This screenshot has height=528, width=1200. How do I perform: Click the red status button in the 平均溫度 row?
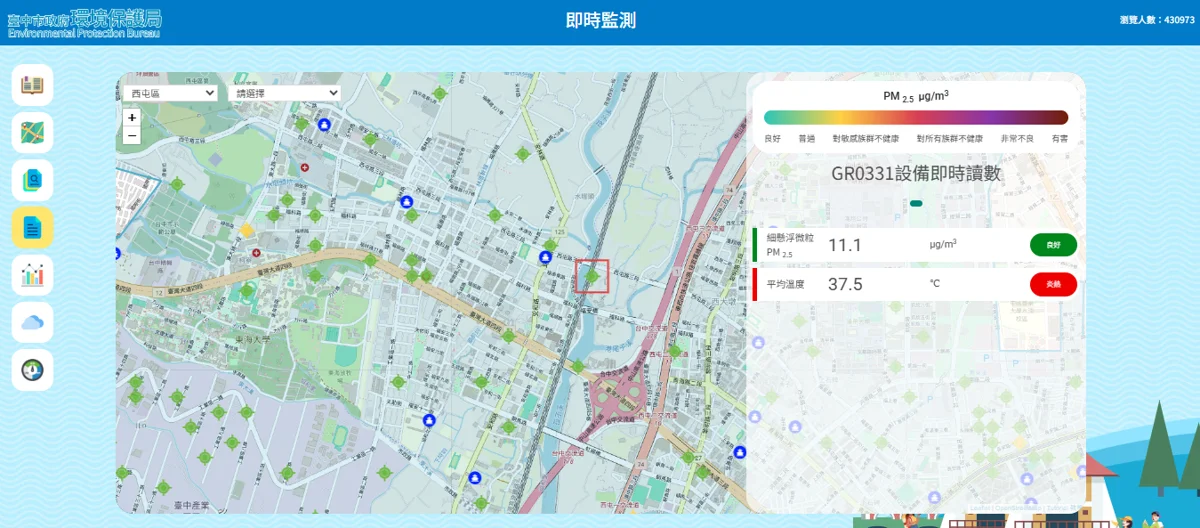[1053, 284]
